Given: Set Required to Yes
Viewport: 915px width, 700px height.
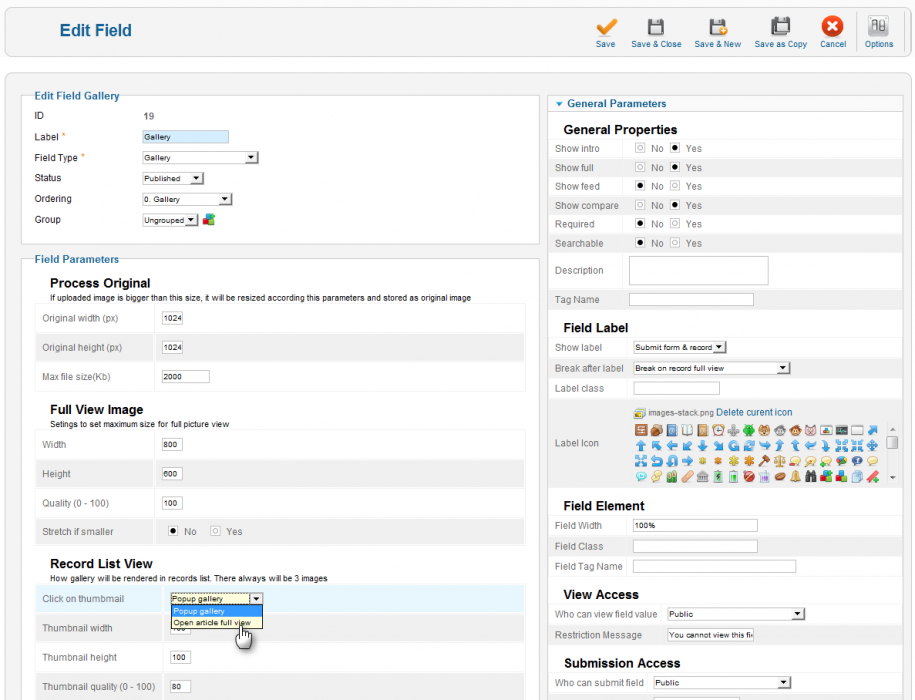Looking at the screenshot, I should (x=675, y=225).
